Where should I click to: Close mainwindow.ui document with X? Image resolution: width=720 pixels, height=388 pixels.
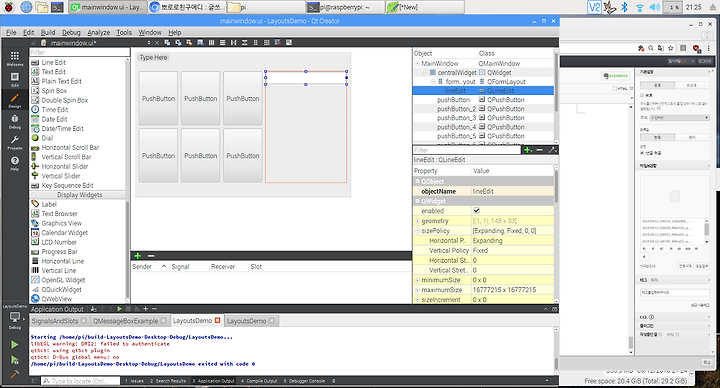coord(157,43)
